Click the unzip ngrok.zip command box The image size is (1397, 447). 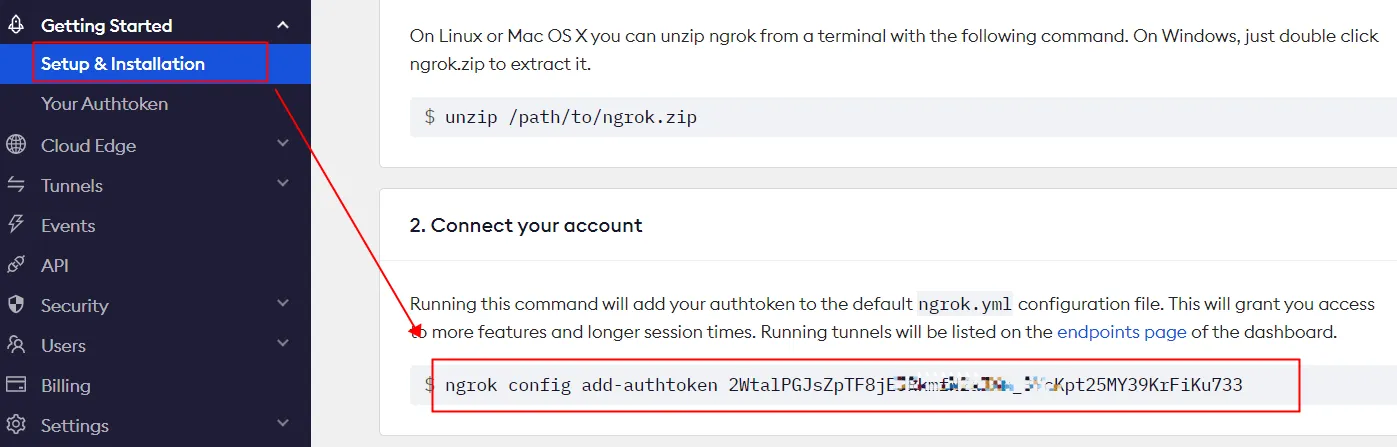903,117
